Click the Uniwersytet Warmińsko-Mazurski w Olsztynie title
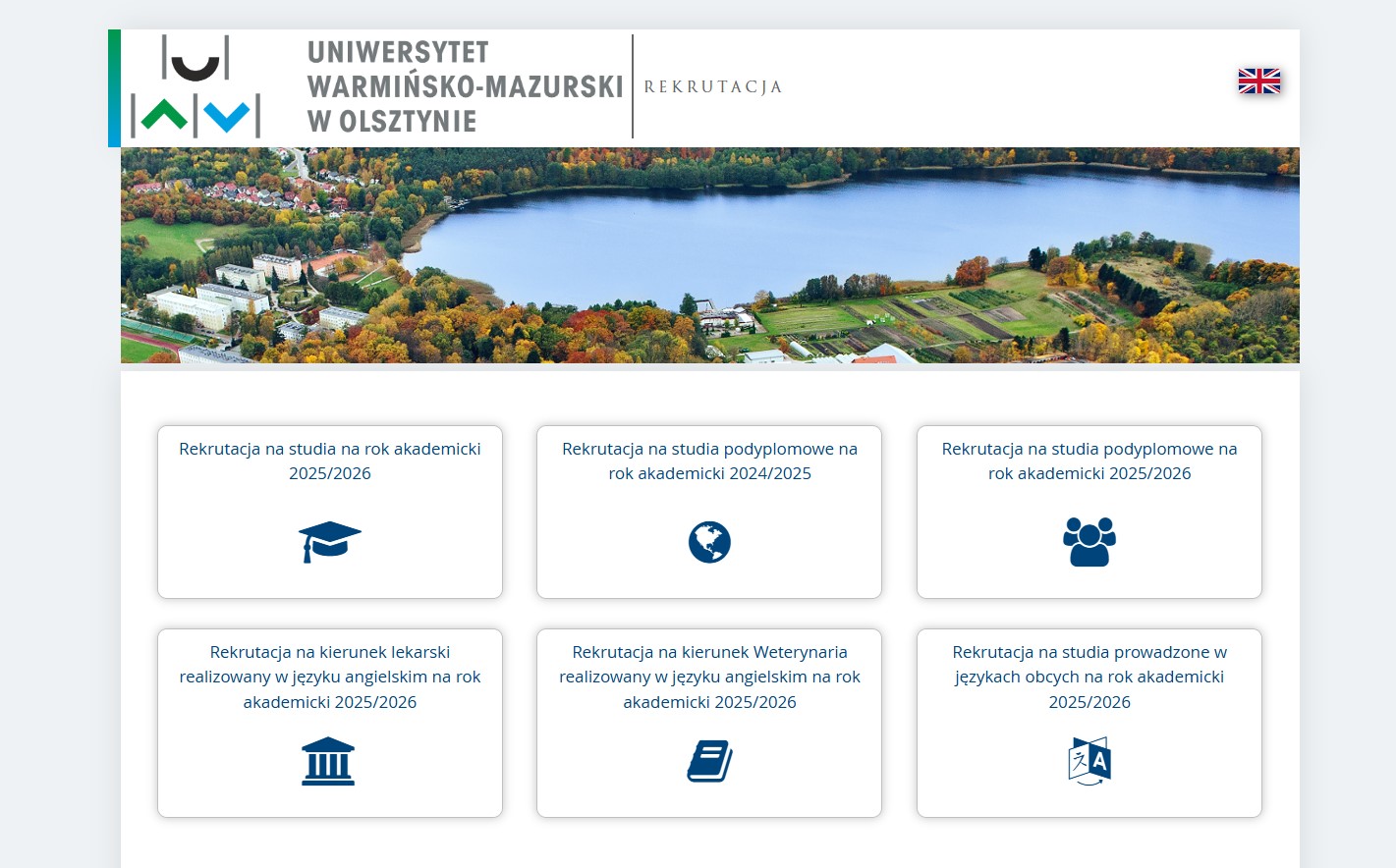The height and width of the screenshot is (868, 1396). [465, 86]
